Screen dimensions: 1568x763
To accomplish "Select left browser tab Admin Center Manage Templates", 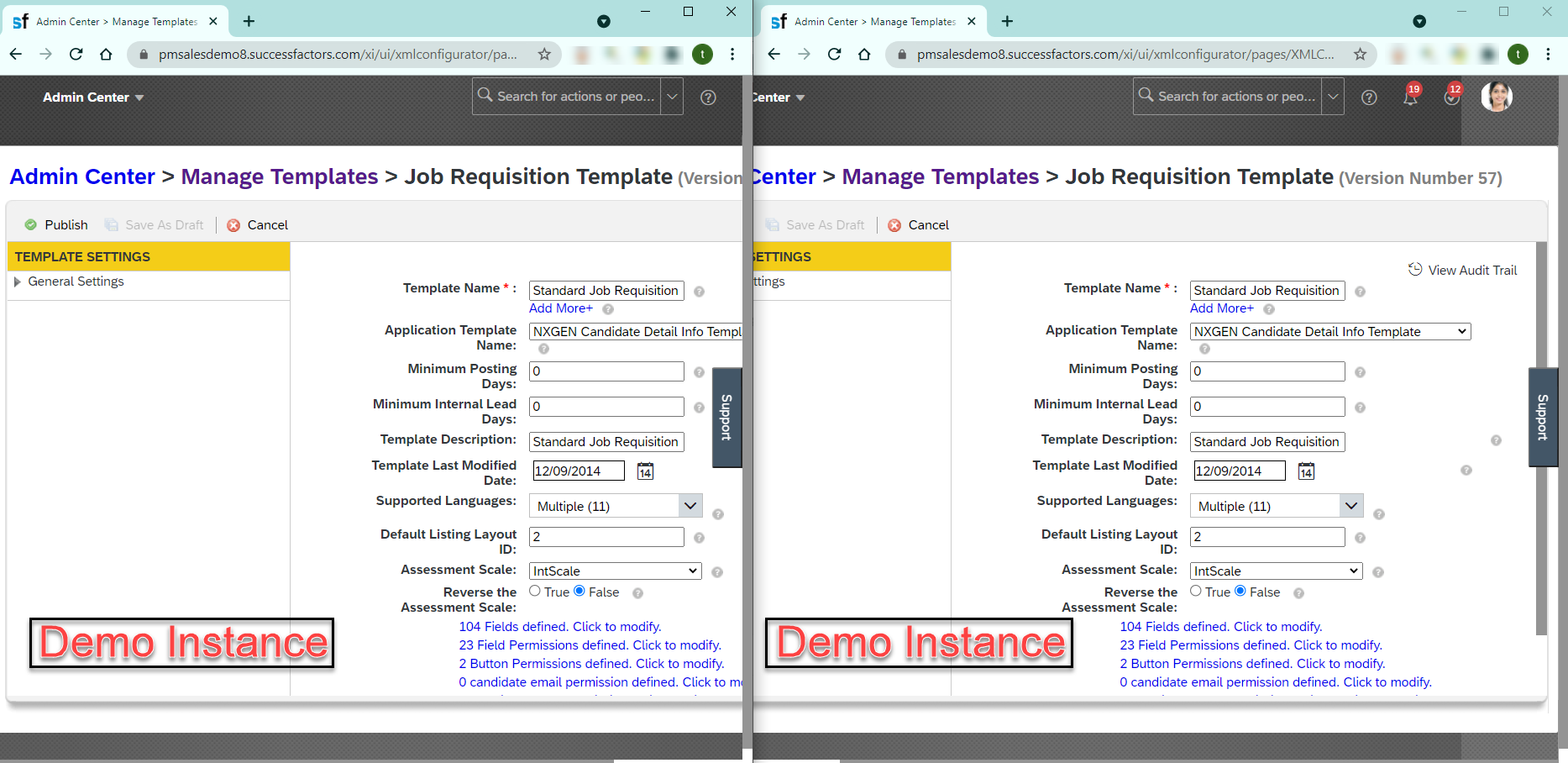I will point(114,22).
